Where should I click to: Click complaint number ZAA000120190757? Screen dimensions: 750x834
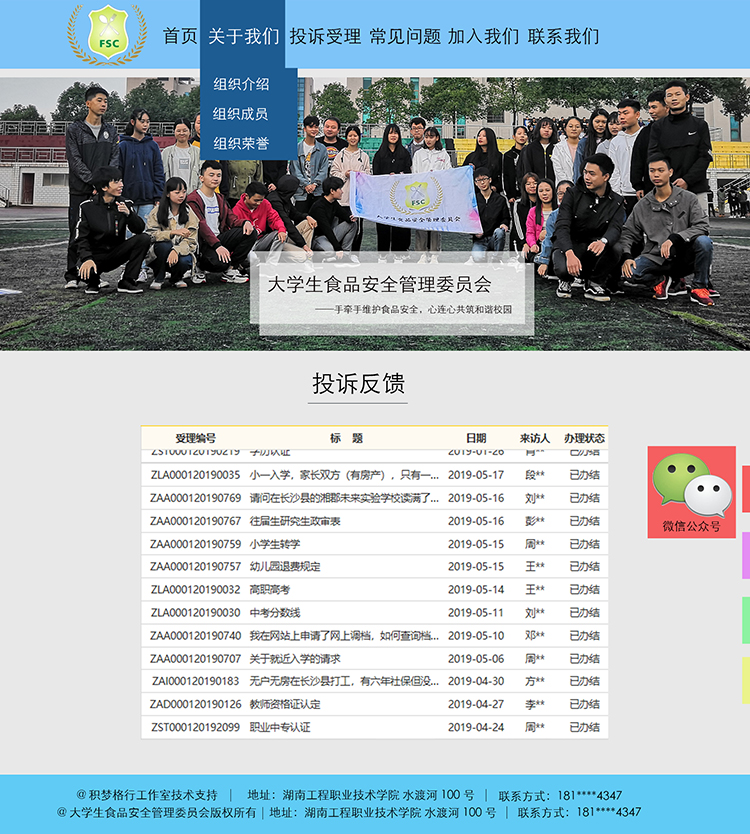pos(196,567)
